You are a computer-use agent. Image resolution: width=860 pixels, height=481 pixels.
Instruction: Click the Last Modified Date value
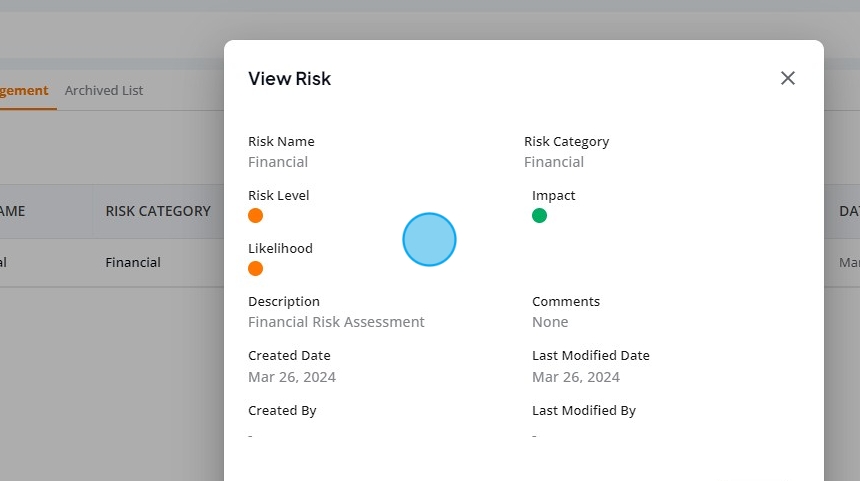coord(576,377)
